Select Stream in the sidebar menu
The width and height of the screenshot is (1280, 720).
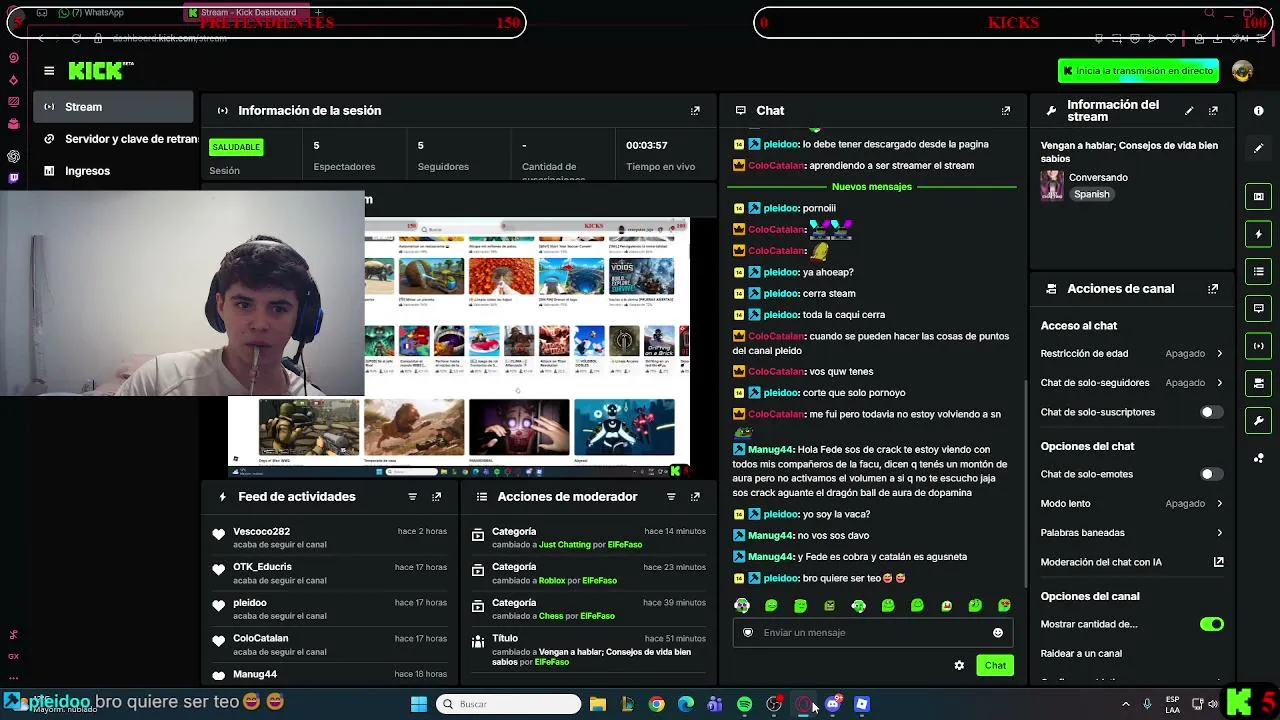click(x=113, y=107)
